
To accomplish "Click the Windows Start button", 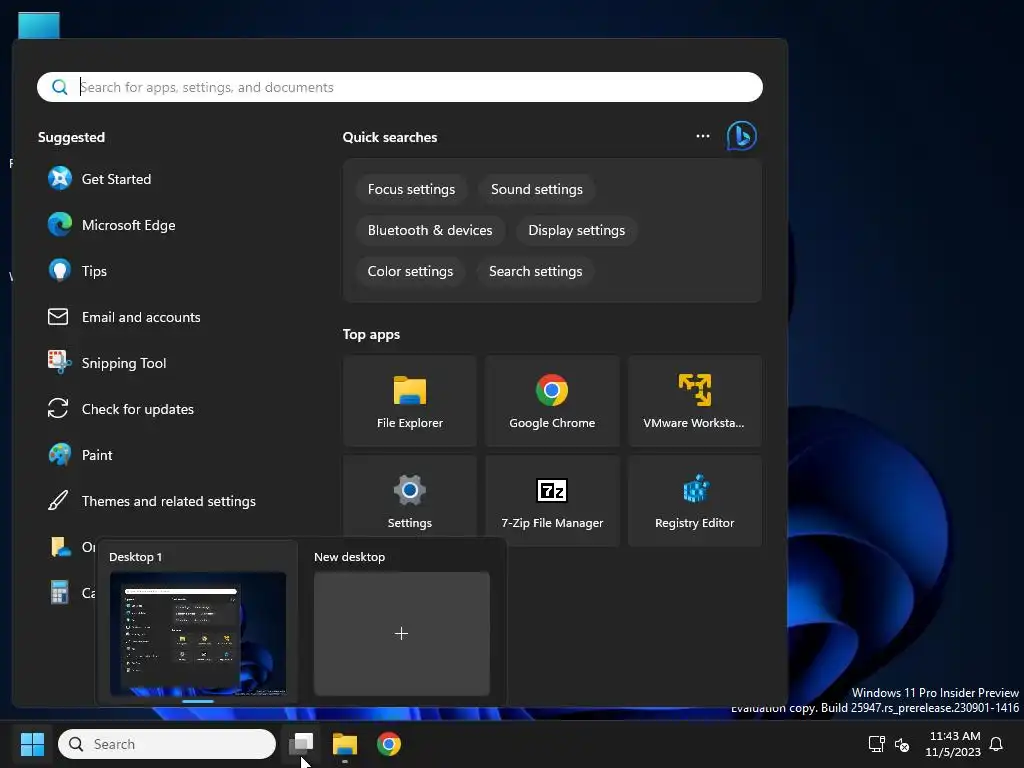I will pyautogui.click(x=32, y=744).
